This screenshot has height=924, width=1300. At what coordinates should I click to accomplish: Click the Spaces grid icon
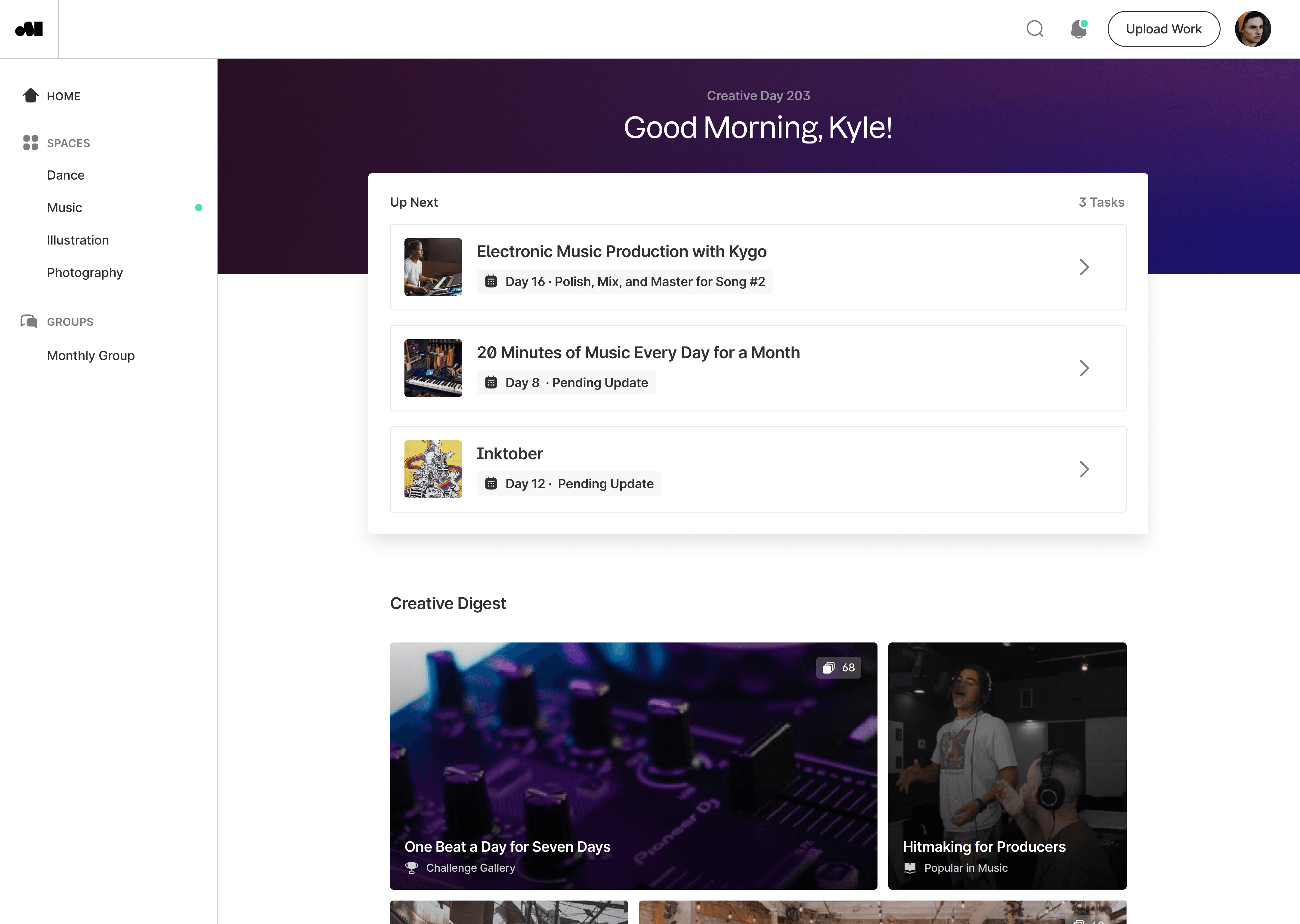point(31,143)
